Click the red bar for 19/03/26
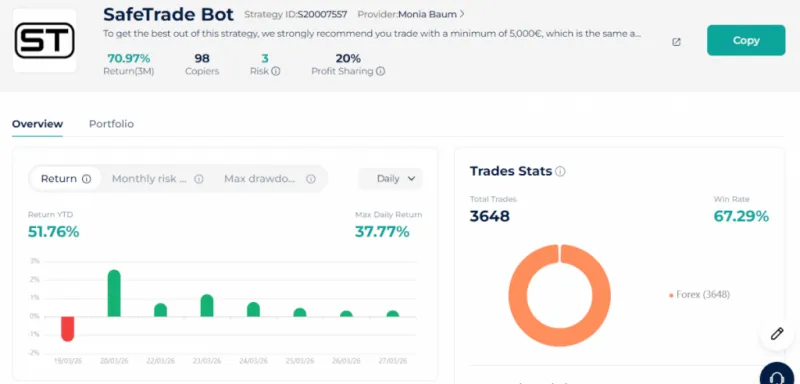 pos(68,329)
